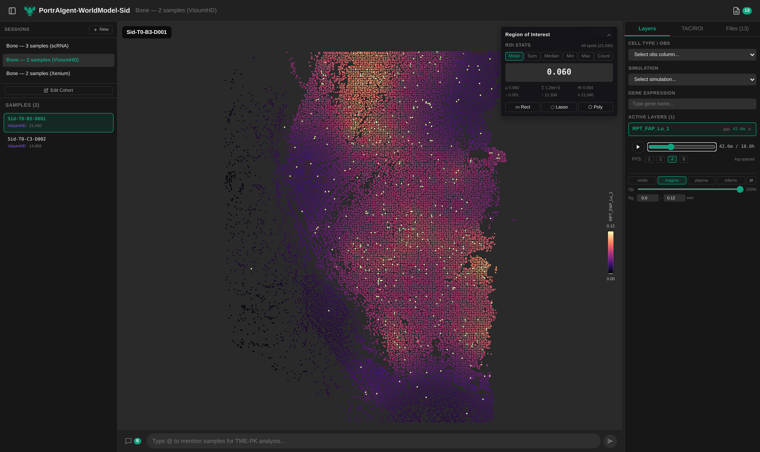The image size is (760, 452).
Task: Switch colormap to viridis
Action: point(642,180)
